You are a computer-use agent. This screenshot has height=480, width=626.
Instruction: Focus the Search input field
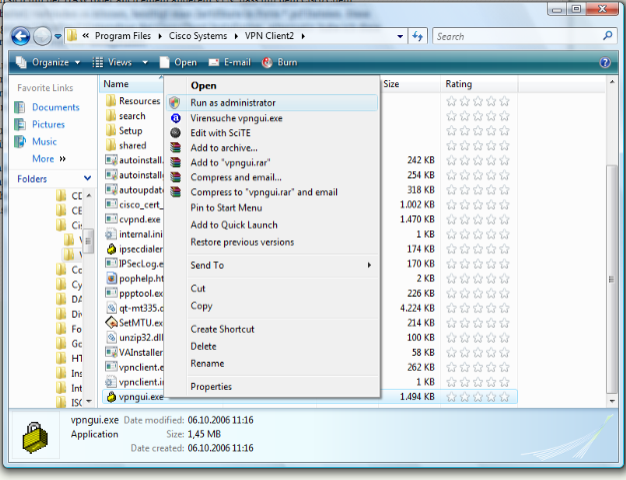tap(517, 36)
